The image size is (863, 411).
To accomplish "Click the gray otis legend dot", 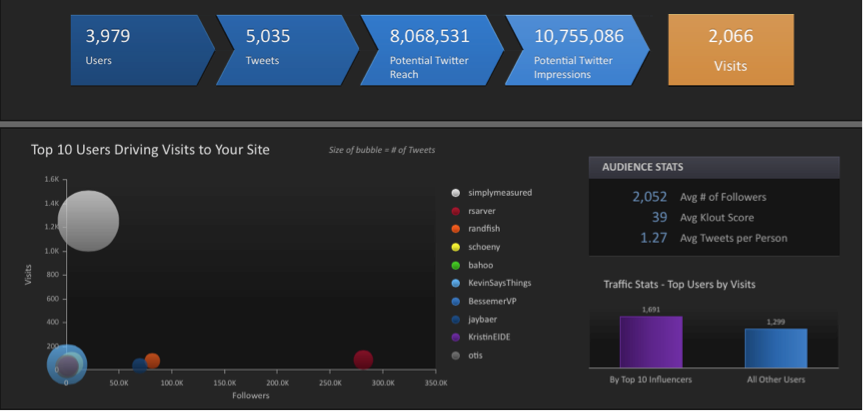I will [455, 355].
